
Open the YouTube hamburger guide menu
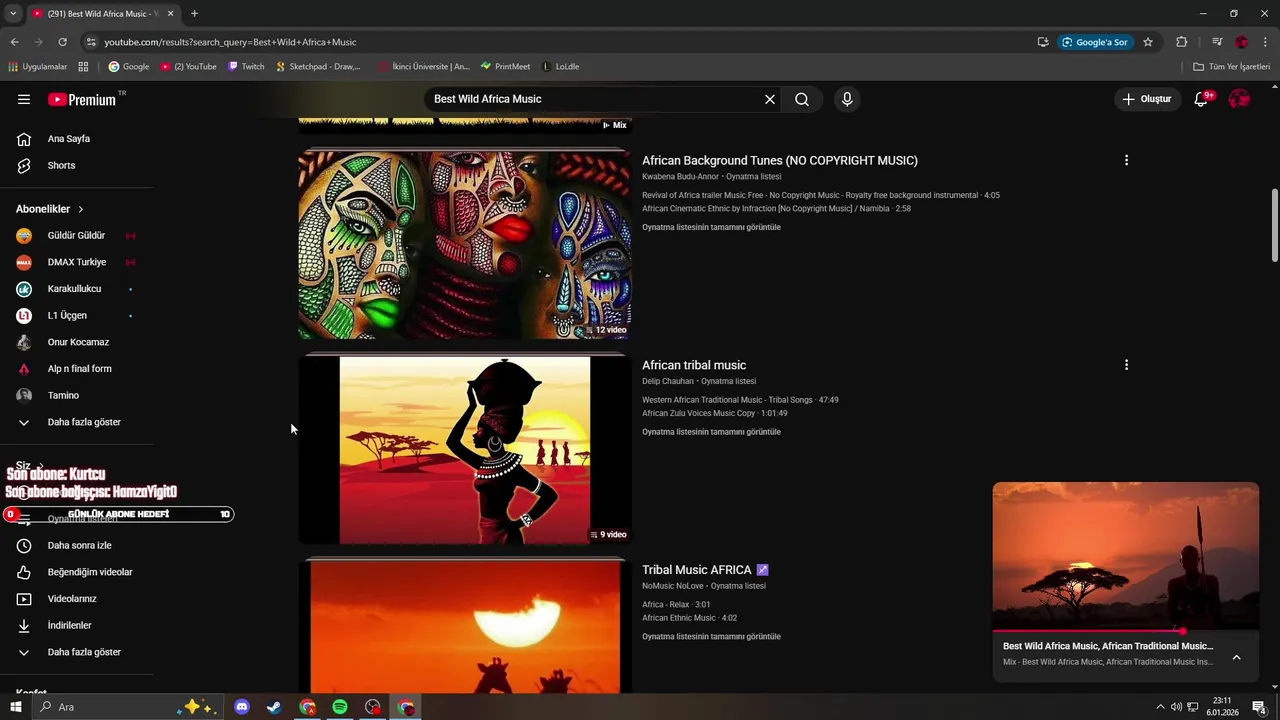click(x=24, y=99)
